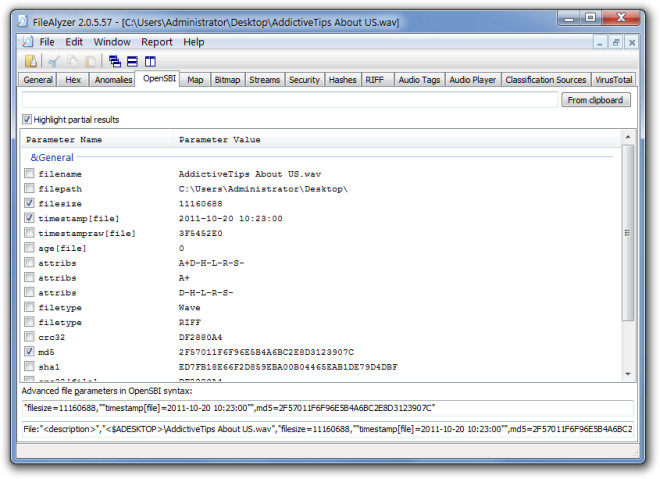Check the filetype RIFF checkbox
The height and width of the screenshot is (479, 660).
coord(29,322)
